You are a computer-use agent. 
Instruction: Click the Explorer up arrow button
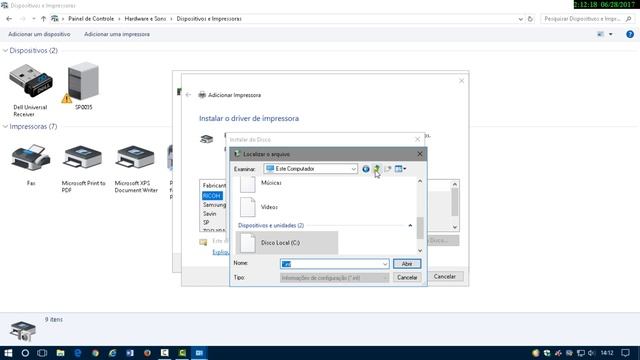pos(43,19)
